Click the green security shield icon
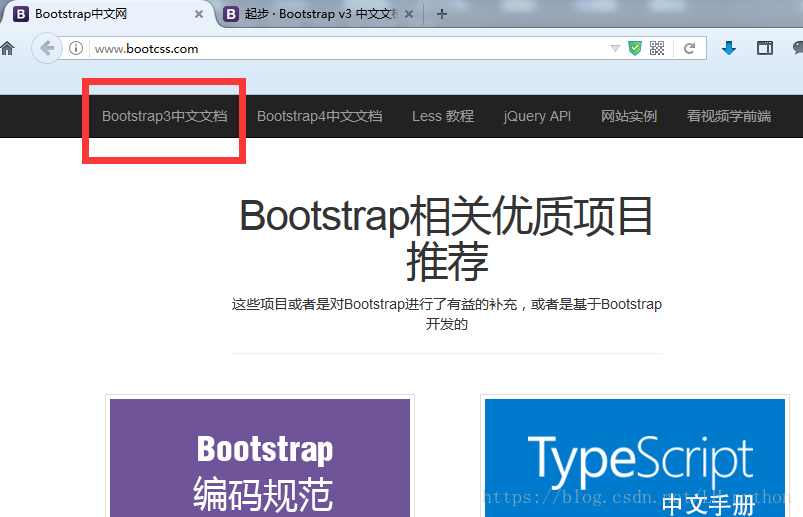This screenshot has width=803, height=517. [635, 49]
